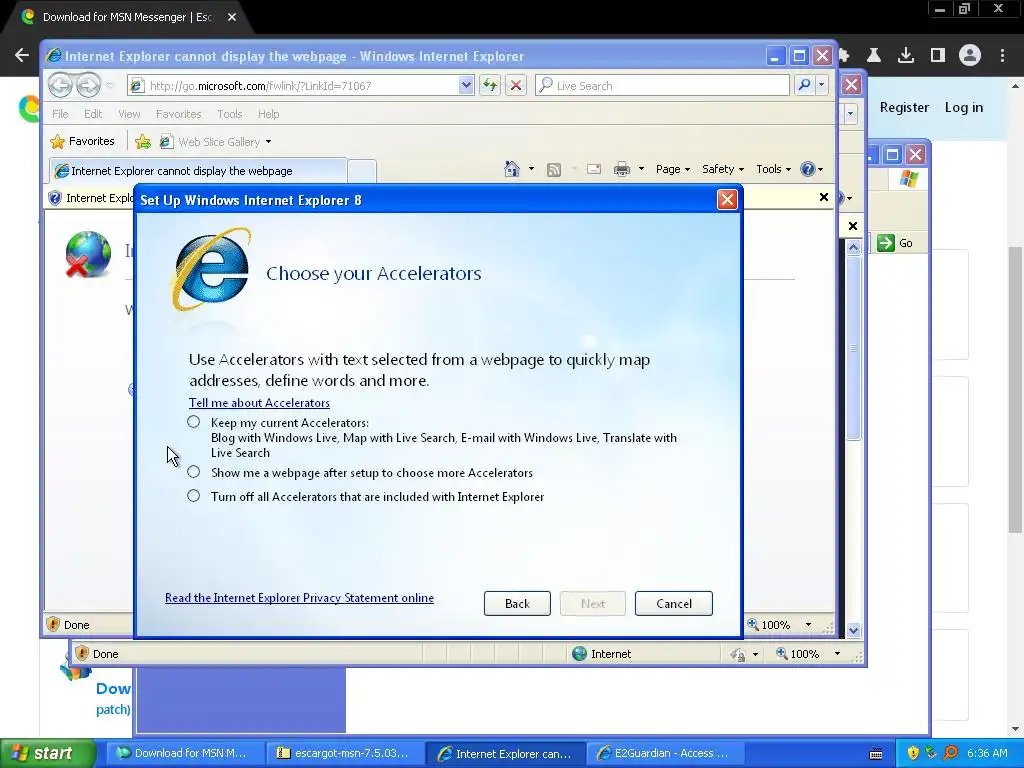Screen dimensions: 1024x768
Task: Click the Go button in rear IE window
Action: 895,243
